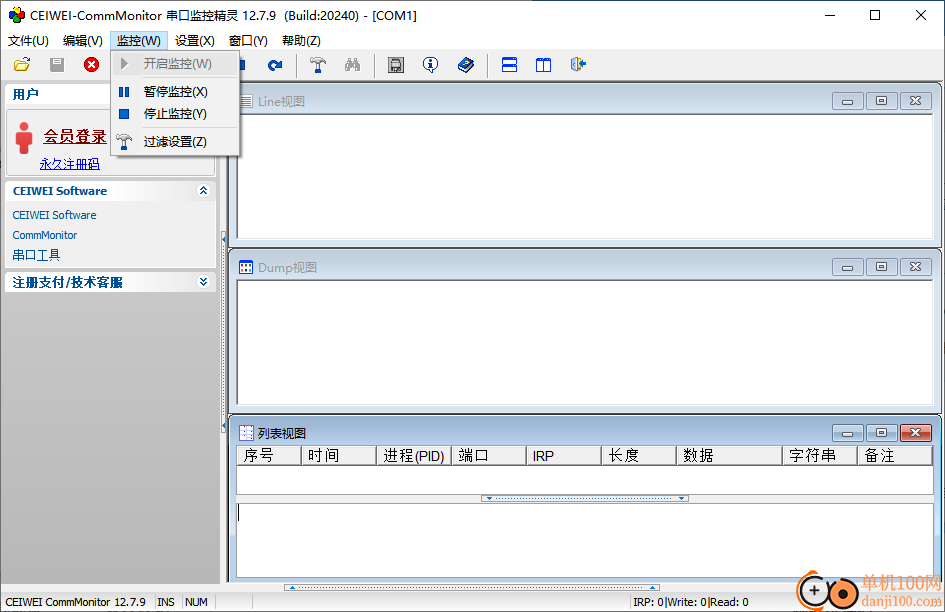Click the hammer icon beside 过滤设置
The width and height of the screenshot is (945, 612).
[124, 141]
